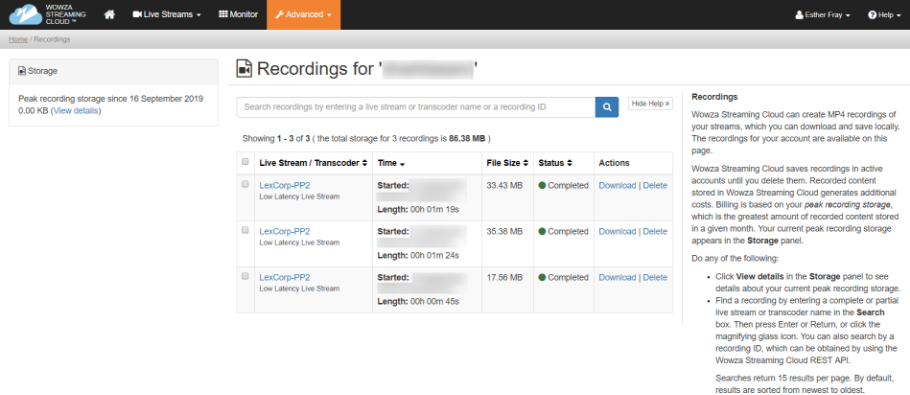910x395 pixels.
Task: Delete the 17.56 MB recording
Action: pyautogui.click(x=655, y=277)
